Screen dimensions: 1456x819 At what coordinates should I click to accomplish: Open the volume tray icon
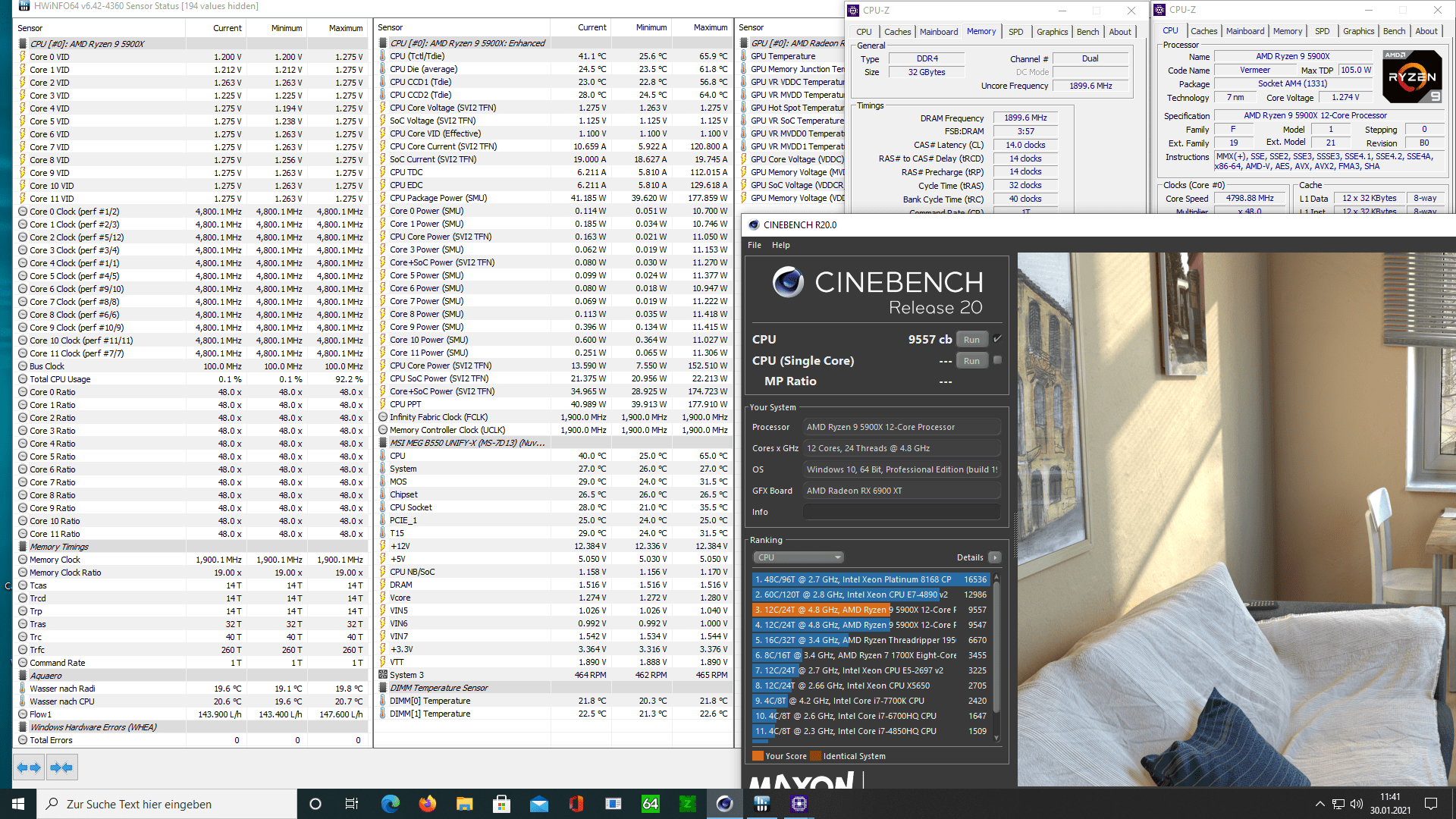(x=1357, y=804)
